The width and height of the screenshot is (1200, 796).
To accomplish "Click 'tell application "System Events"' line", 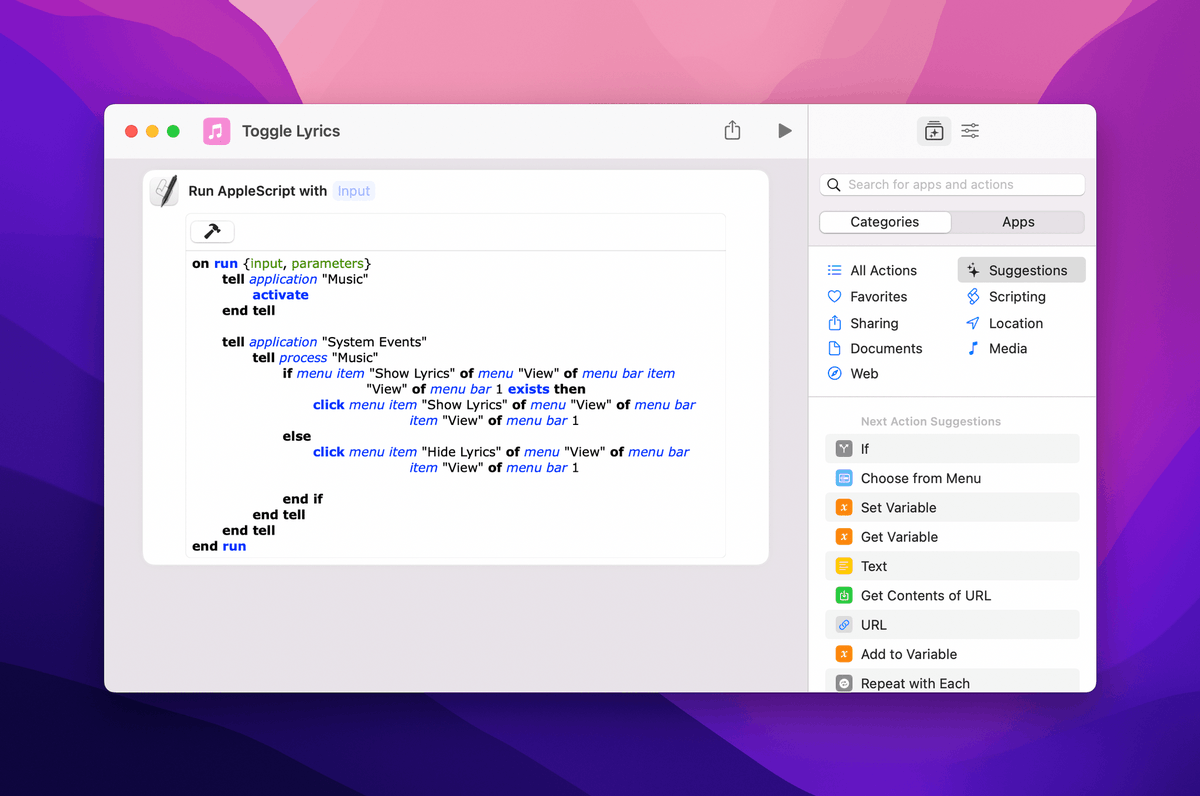I will pos(324,342).
